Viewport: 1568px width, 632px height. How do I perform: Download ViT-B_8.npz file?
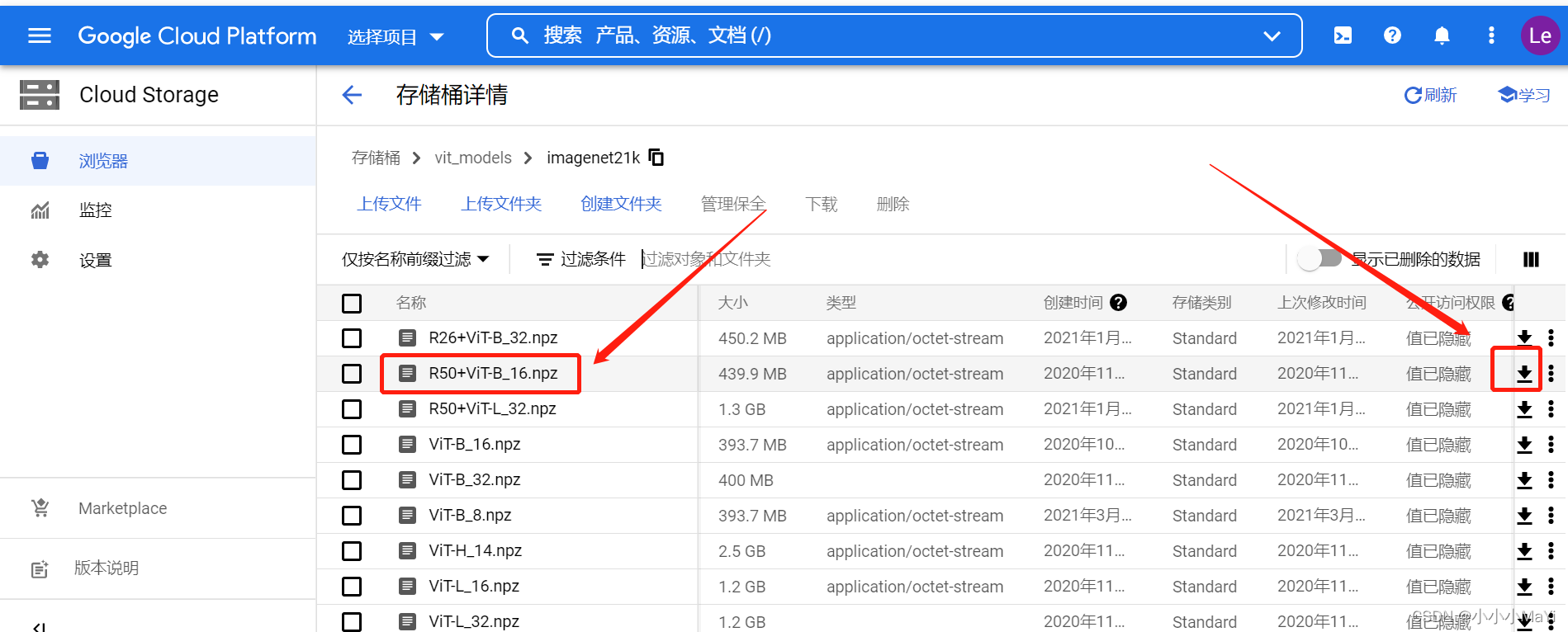(x=1525, y=516)
